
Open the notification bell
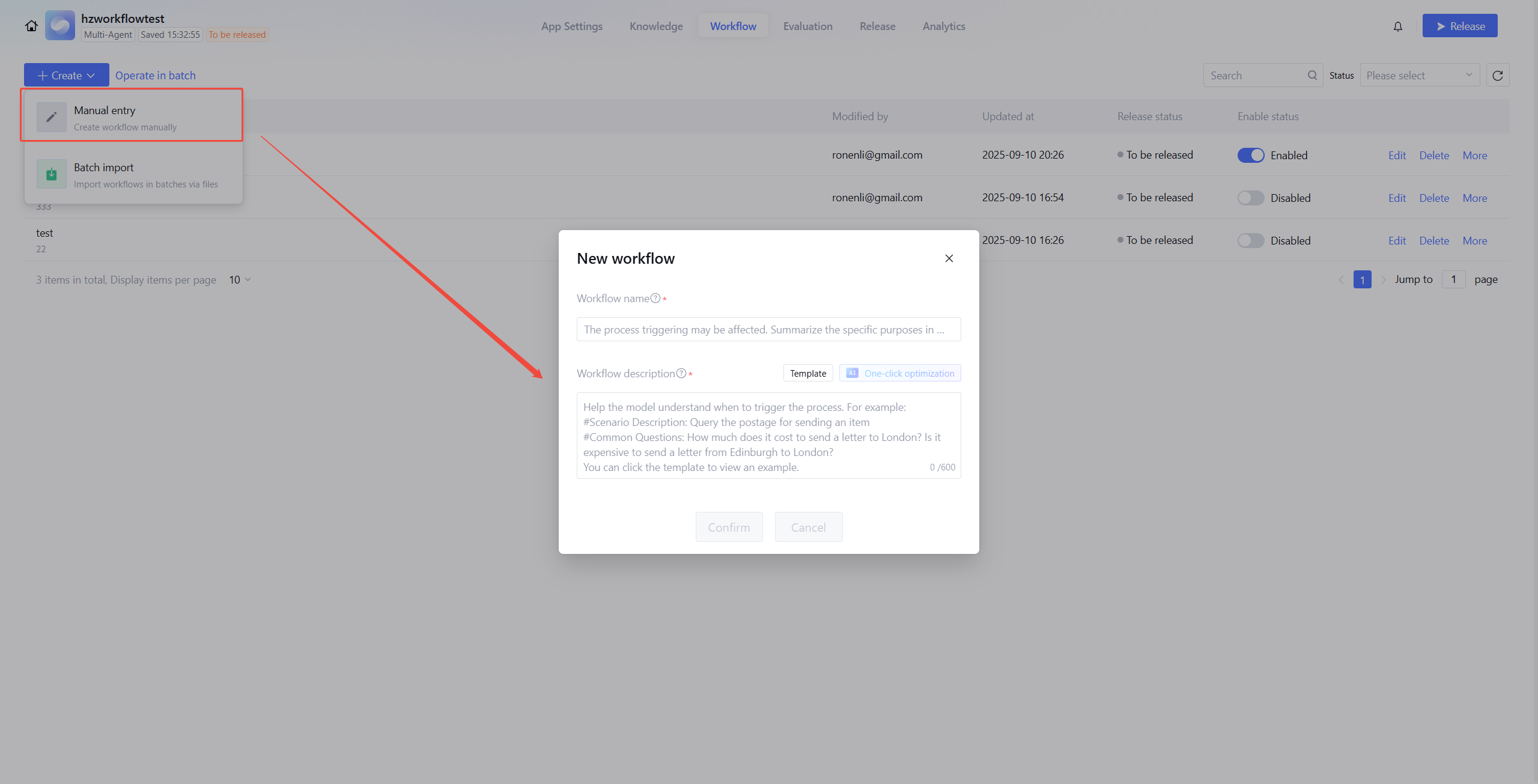1398,26
